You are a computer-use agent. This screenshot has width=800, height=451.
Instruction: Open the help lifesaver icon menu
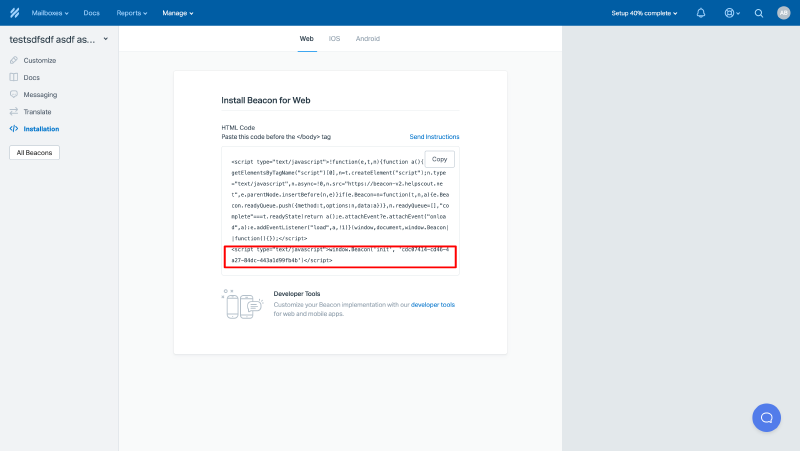click(x=730, y=13)
